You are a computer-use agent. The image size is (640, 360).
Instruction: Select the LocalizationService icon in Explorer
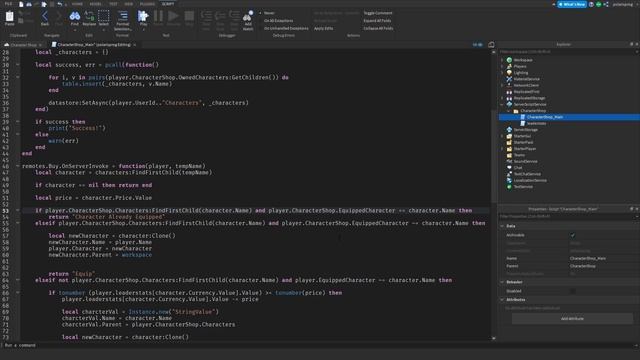tap(509, 180)
